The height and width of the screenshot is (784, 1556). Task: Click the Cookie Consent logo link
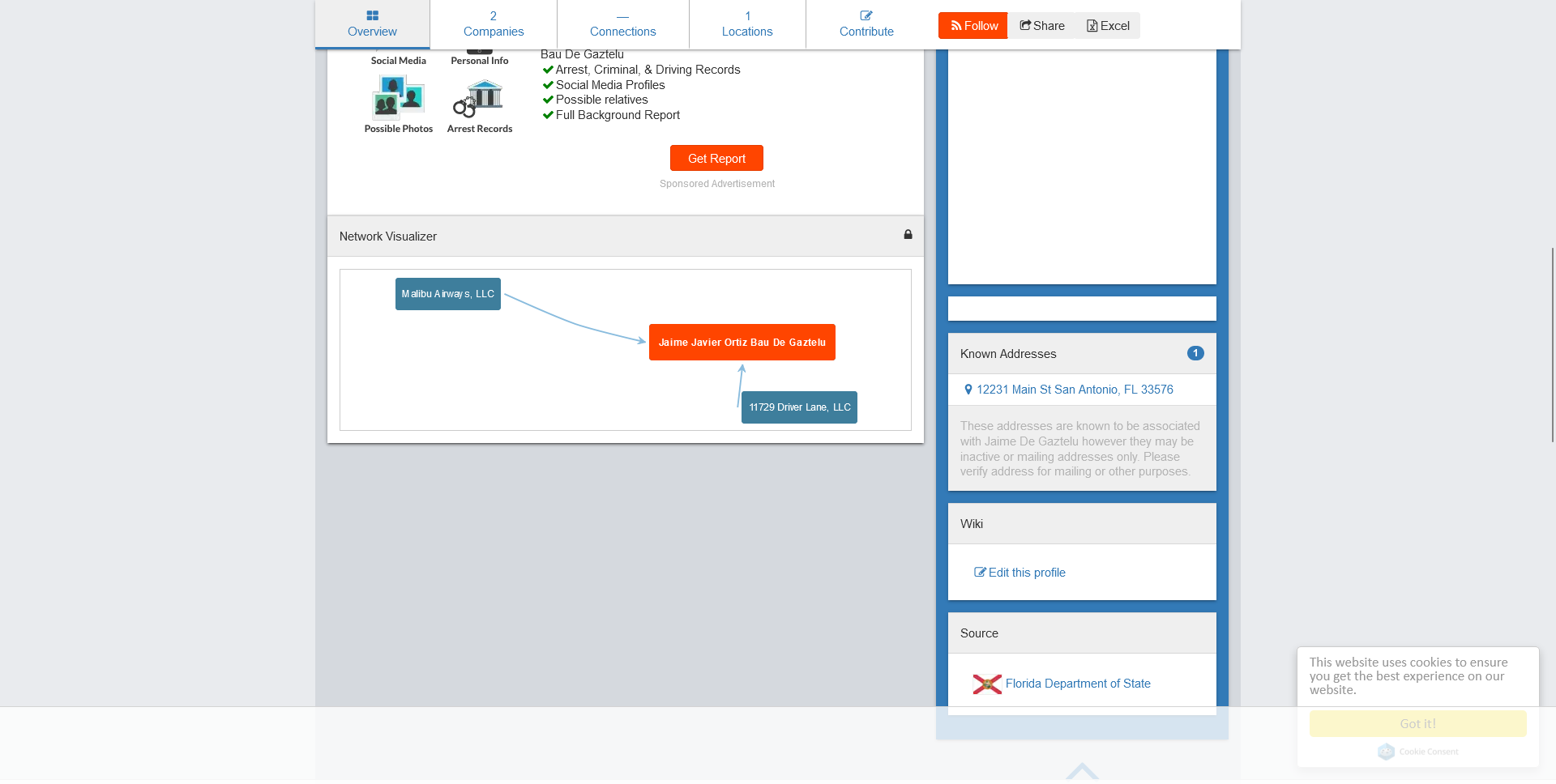coord(1417,752)
